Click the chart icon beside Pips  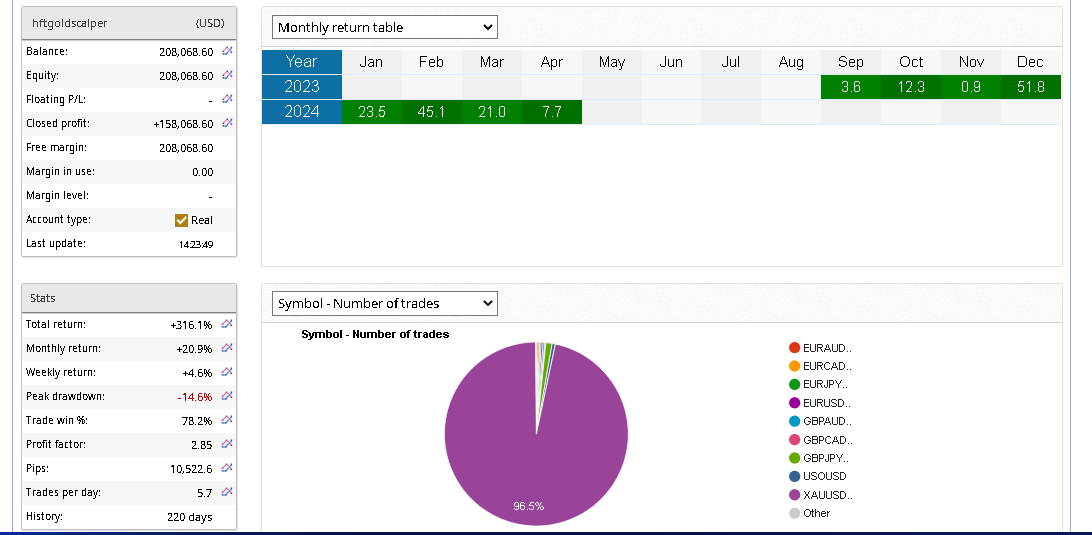pos(227,468)
